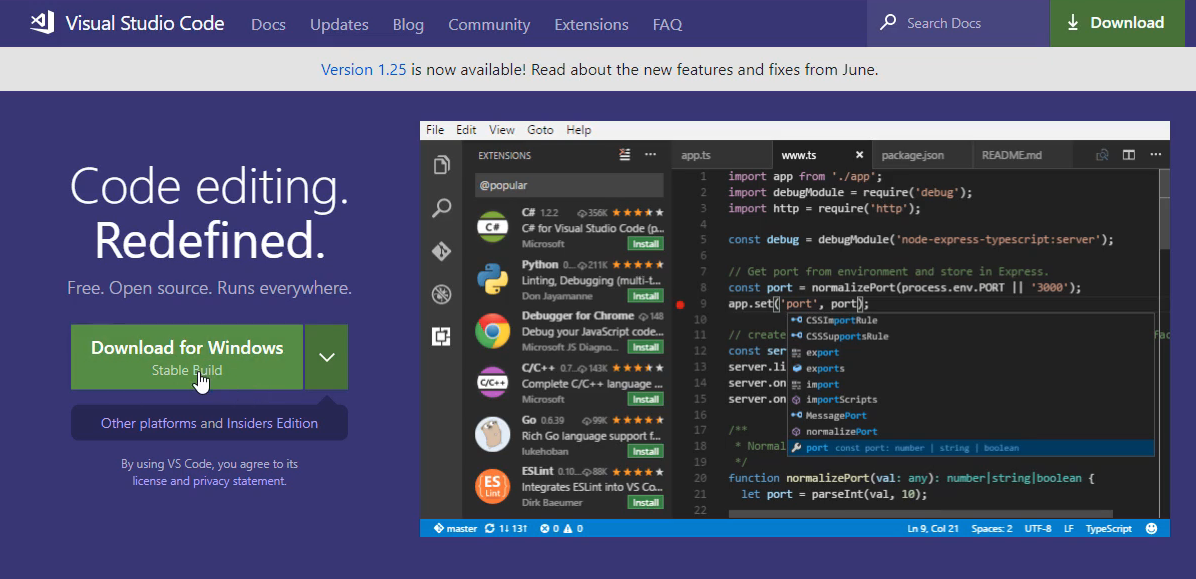
Task: Toggle the red breakpoint on line 9
Action: pyautogui.click(x=680, y=305)
